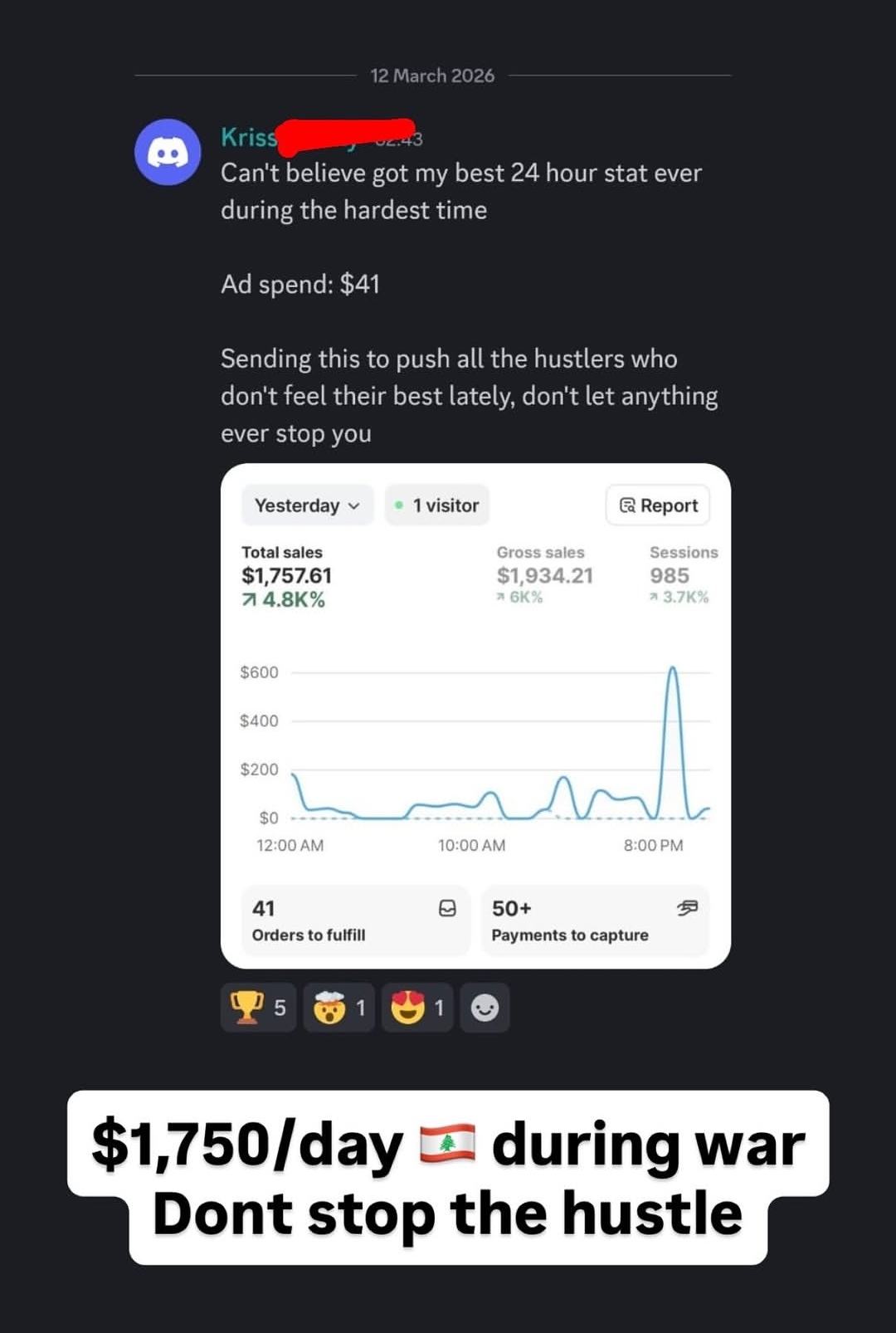The image size is (896, 1333).
Task: Click the 1 visitor live indicator
Action: point(437,505)
